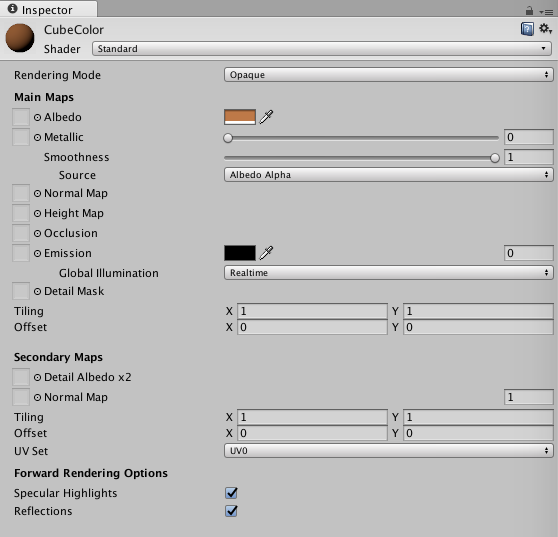Click the Secondary Normal Map picker circle
Viewport: 558px width, 537px height.
[37, 397]
